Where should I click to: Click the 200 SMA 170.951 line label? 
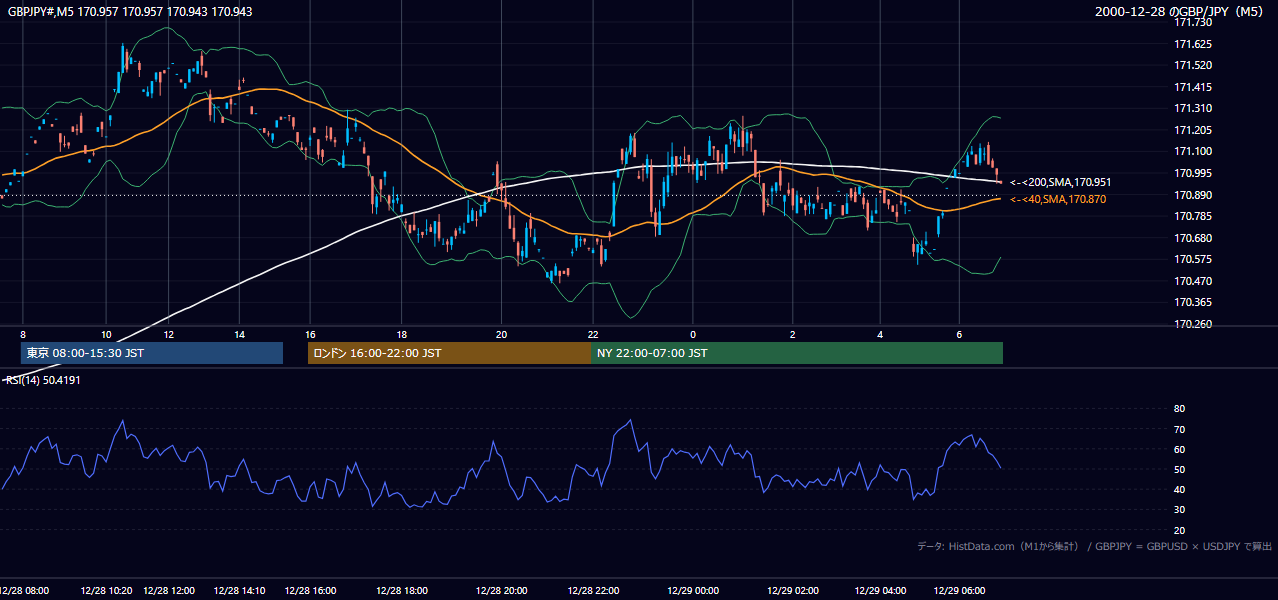click(1060, 182)
